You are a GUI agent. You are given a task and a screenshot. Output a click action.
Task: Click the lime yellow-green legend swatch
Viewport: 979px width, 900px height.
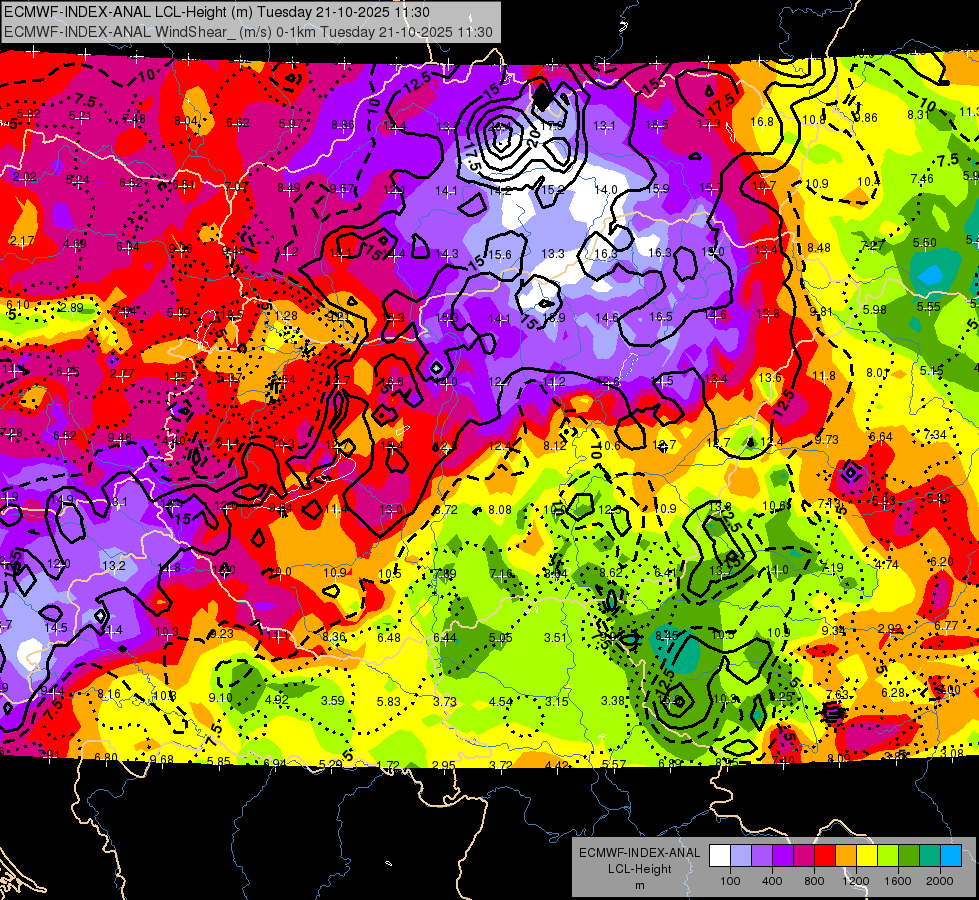[888, 855]
